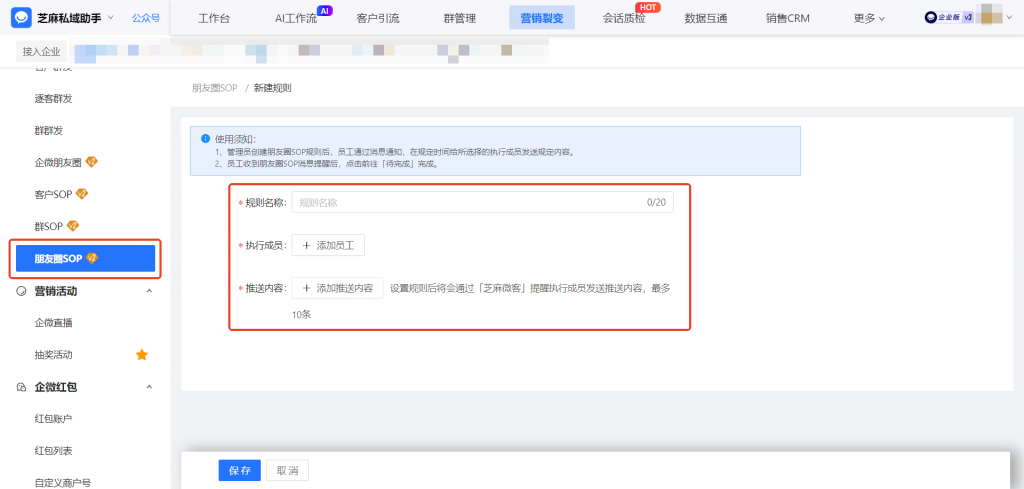Click the 使用须知 info icon
This screenshot has height=489, width=1024.
(205, 139)
